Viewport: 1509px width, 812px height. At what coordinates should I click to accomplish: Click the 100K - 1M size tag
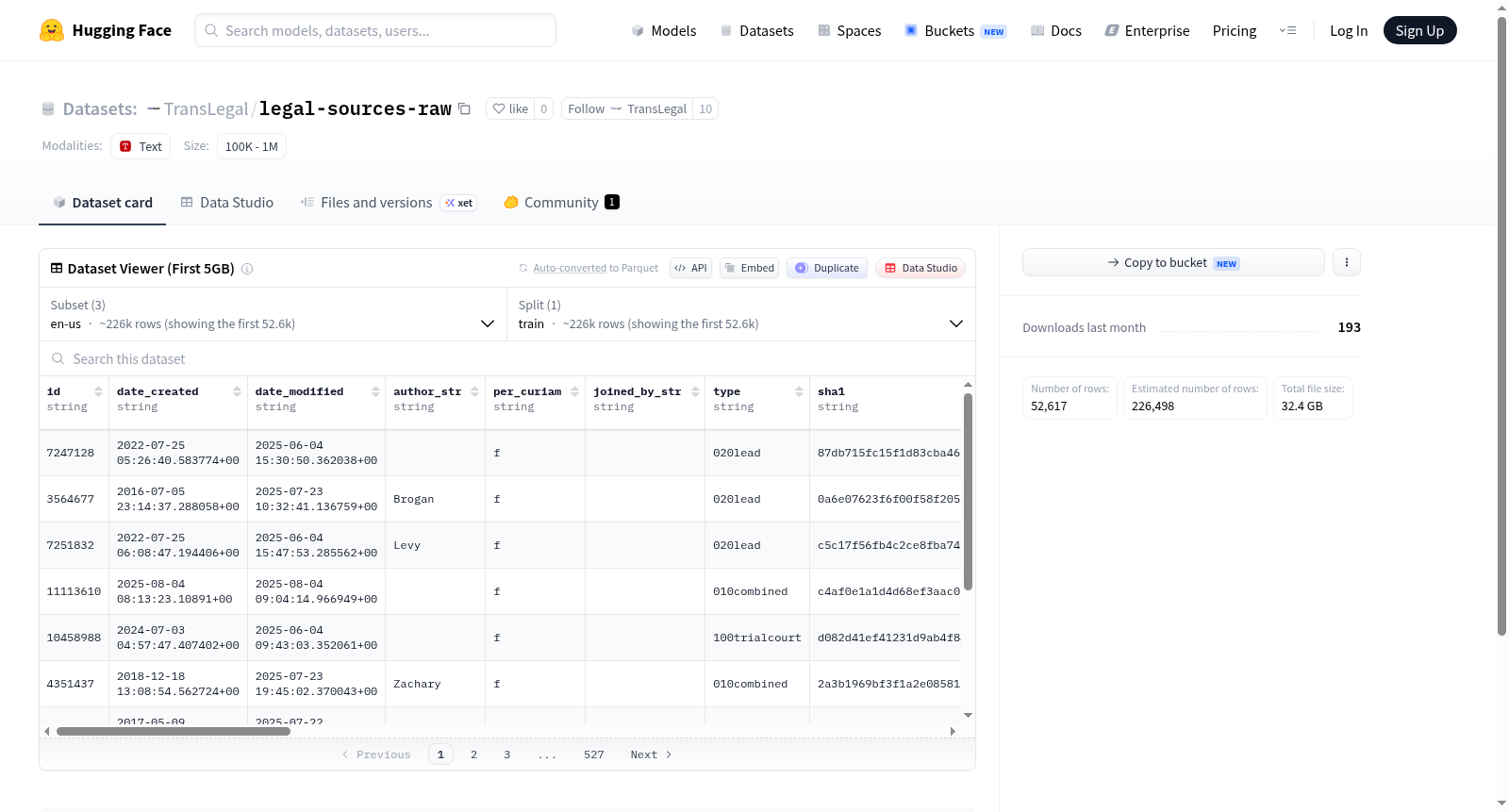pyautogui.click(x=251, y=146)
